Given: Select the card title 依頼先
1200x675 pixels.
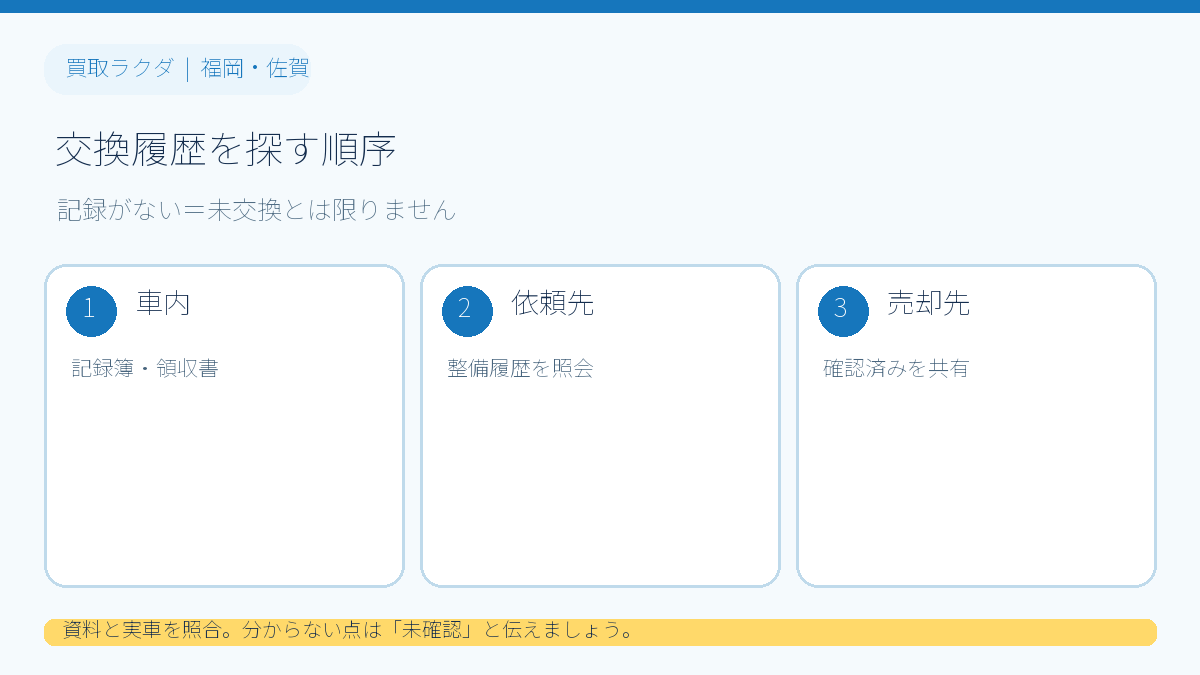Looking at the screenshot, I should 553,303.
